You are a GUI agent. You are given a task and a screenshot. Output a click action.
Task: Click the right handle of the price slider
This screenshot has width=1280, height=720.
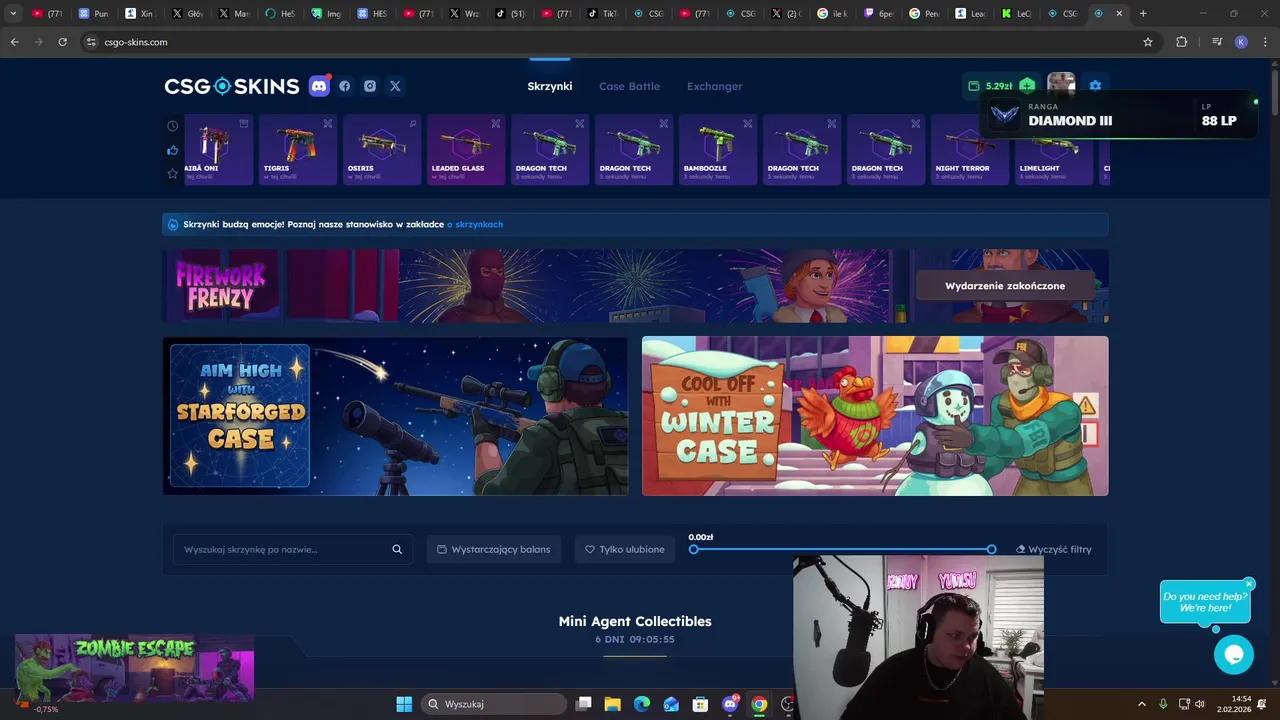(991, 549)
